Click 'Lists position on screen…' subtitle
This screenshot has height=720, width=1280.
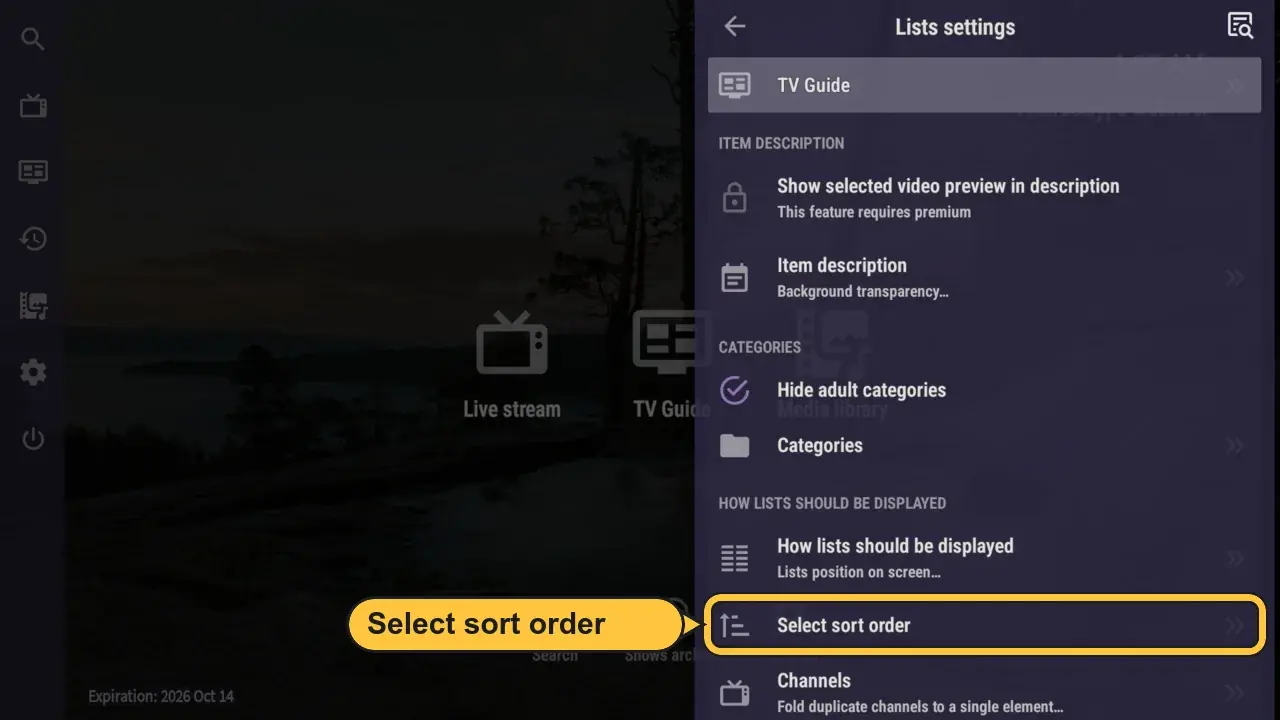coord(859,572)
